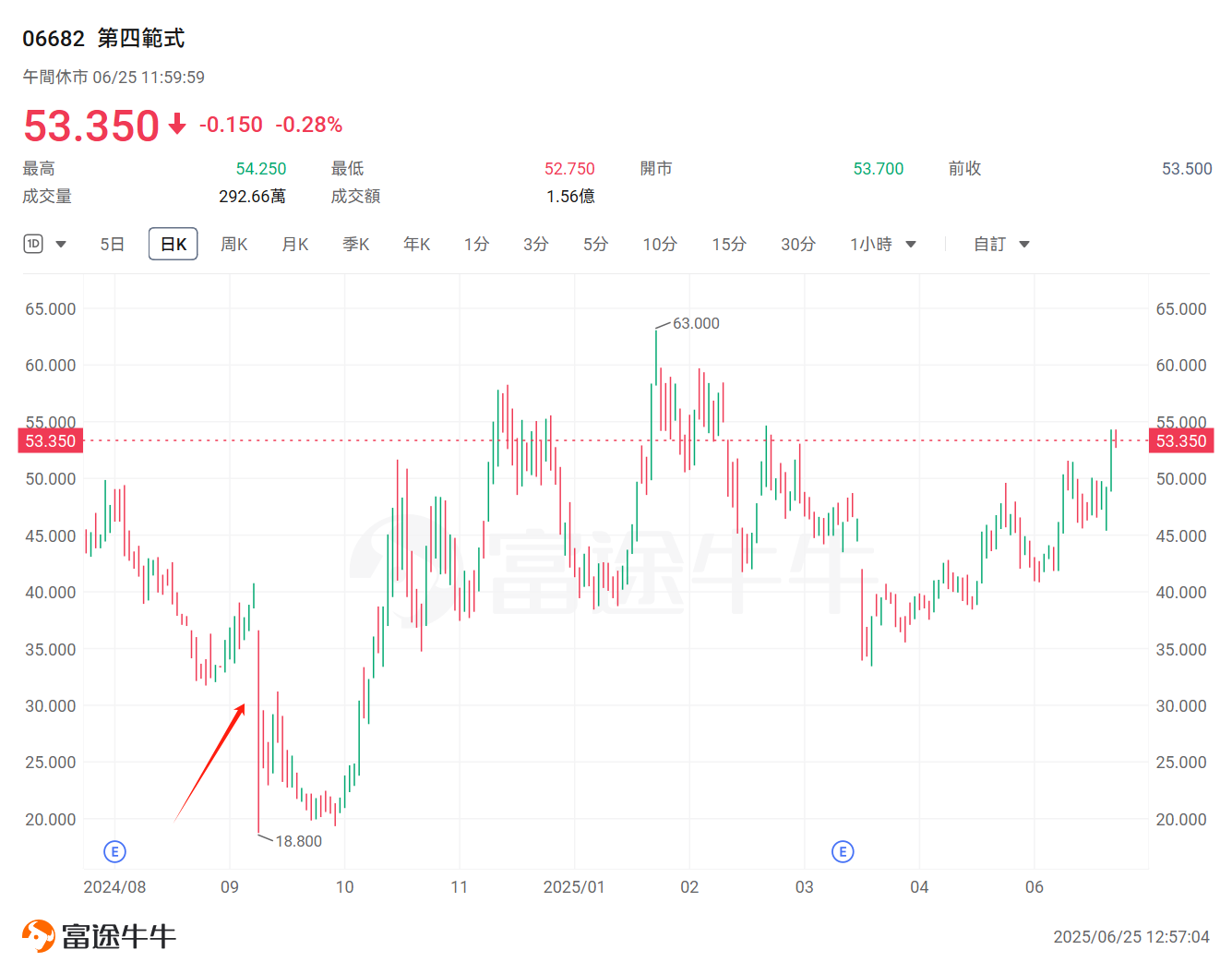
Task: Click the Futu NiuNiu logo icon
Action: 37,934
